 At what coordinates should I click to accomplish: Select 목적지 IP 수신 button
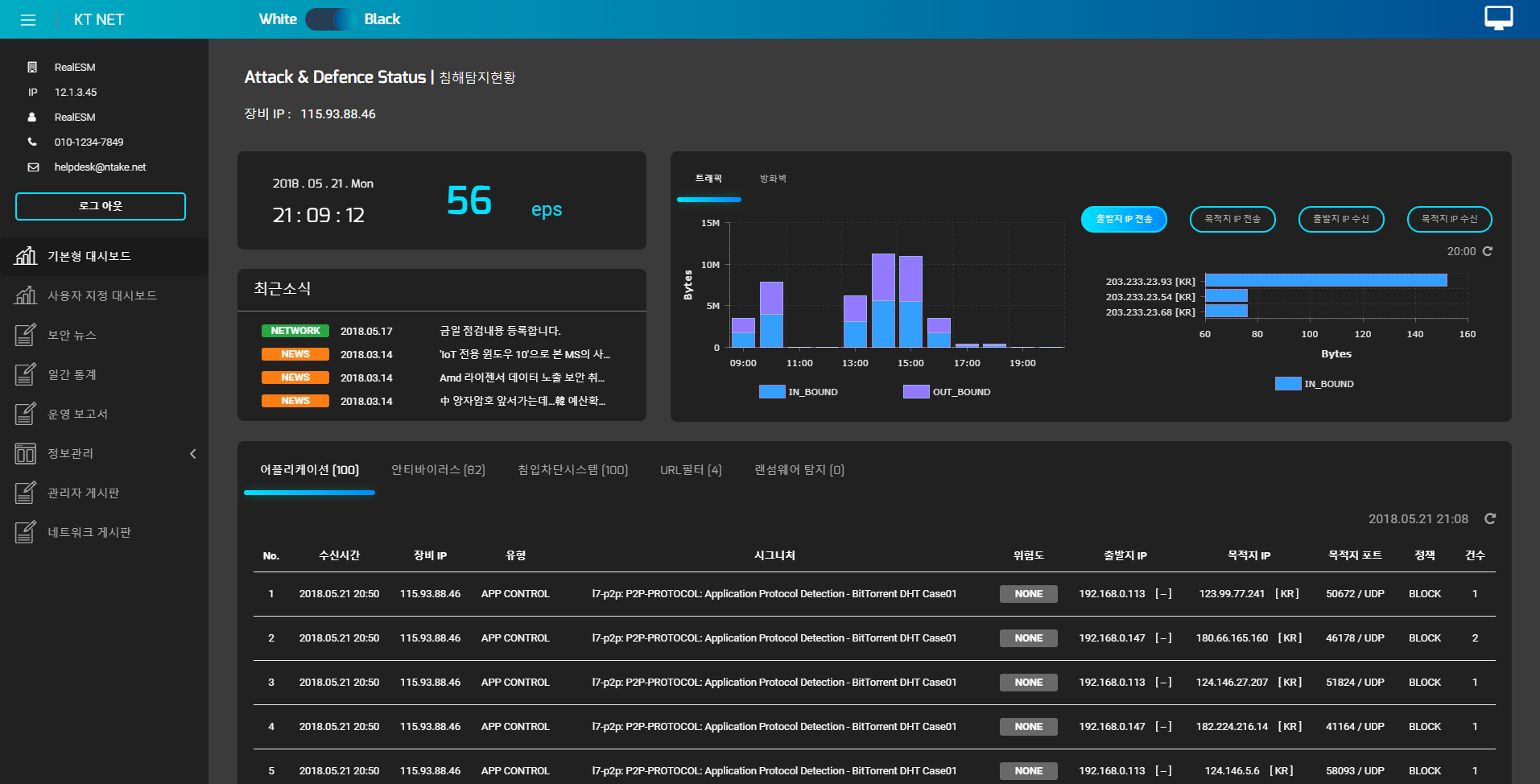(x=1450, y=219)
